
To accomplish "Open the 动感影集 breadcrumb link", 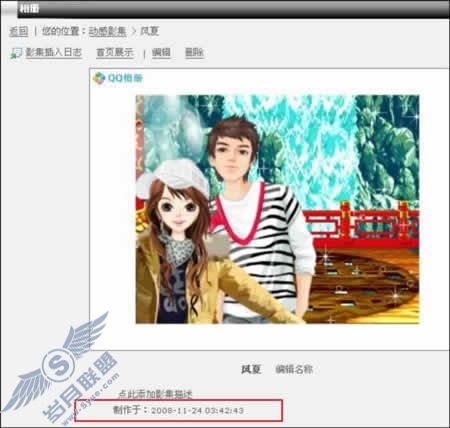I will click(x=107, y=31).
